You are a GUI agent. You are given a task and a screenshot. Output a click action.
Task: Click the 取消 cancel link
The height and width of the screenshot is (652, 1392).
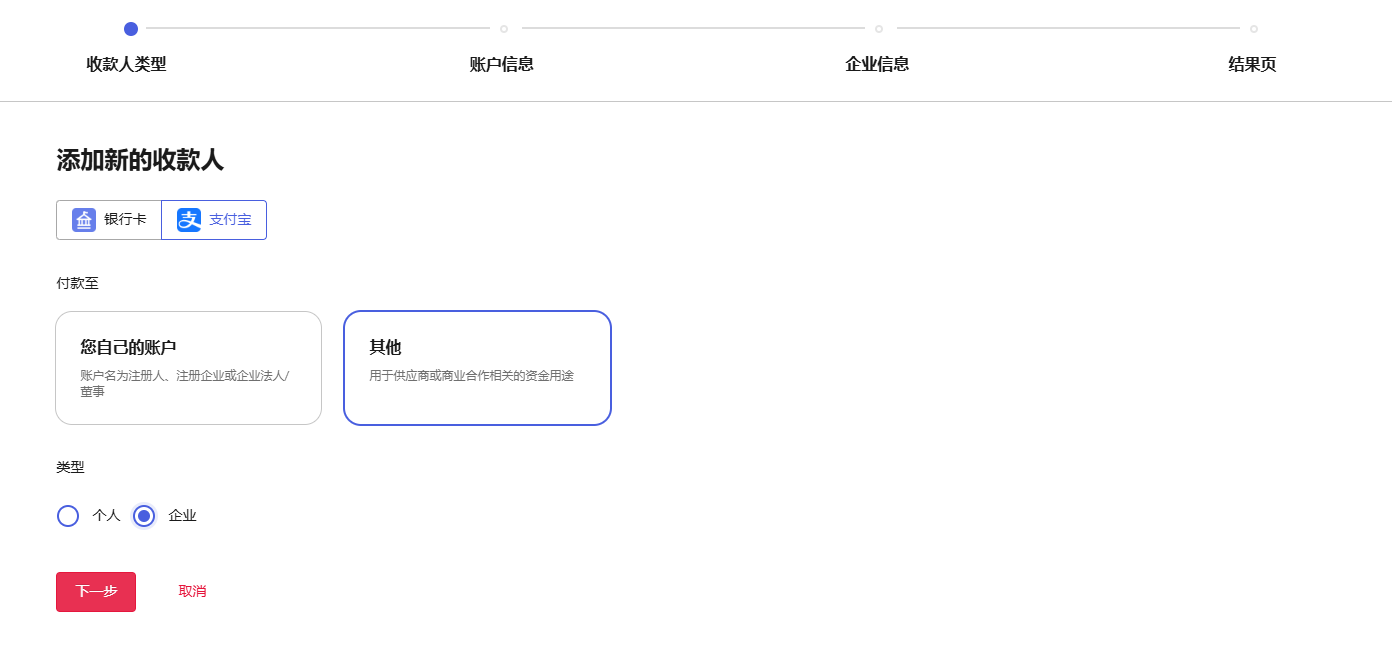coord(192,592)
